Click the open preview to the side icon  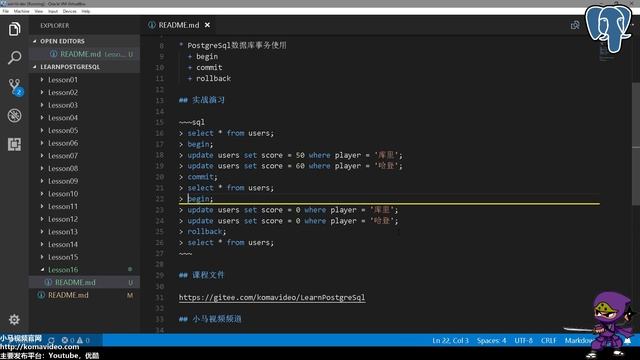click(575, 25)
